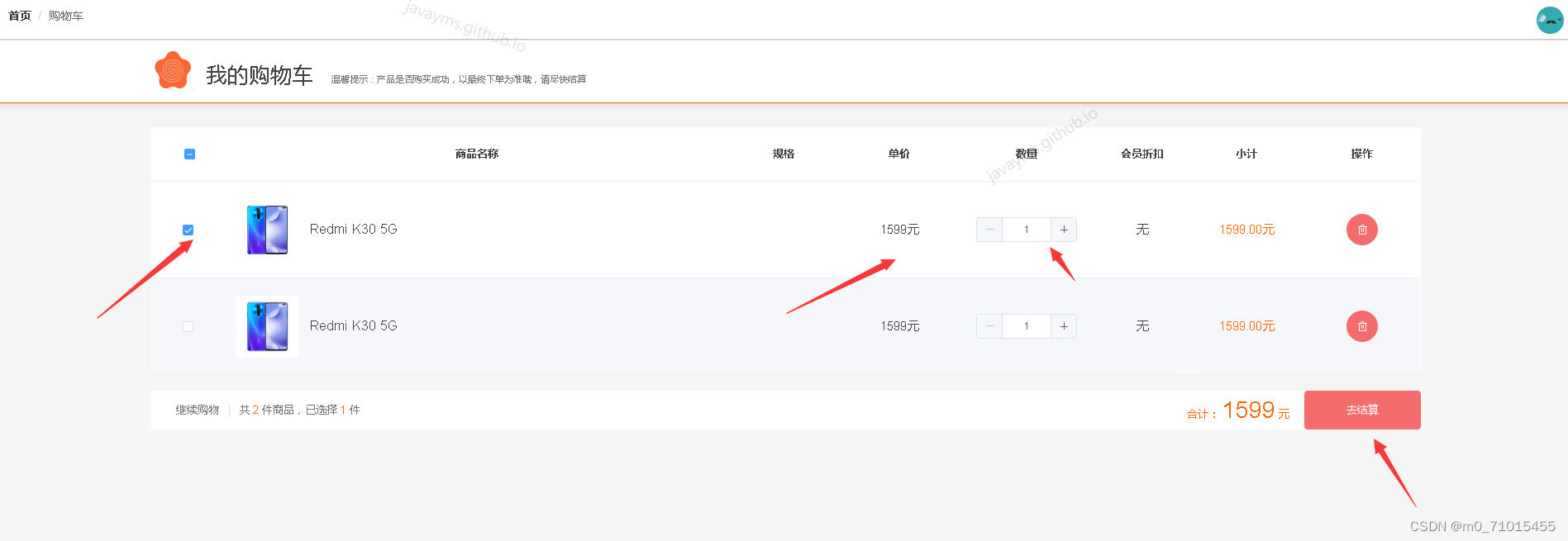Click the total 1599 元 amount
The width and height of the screenshot is (1568, 541).
(1256, 410)
